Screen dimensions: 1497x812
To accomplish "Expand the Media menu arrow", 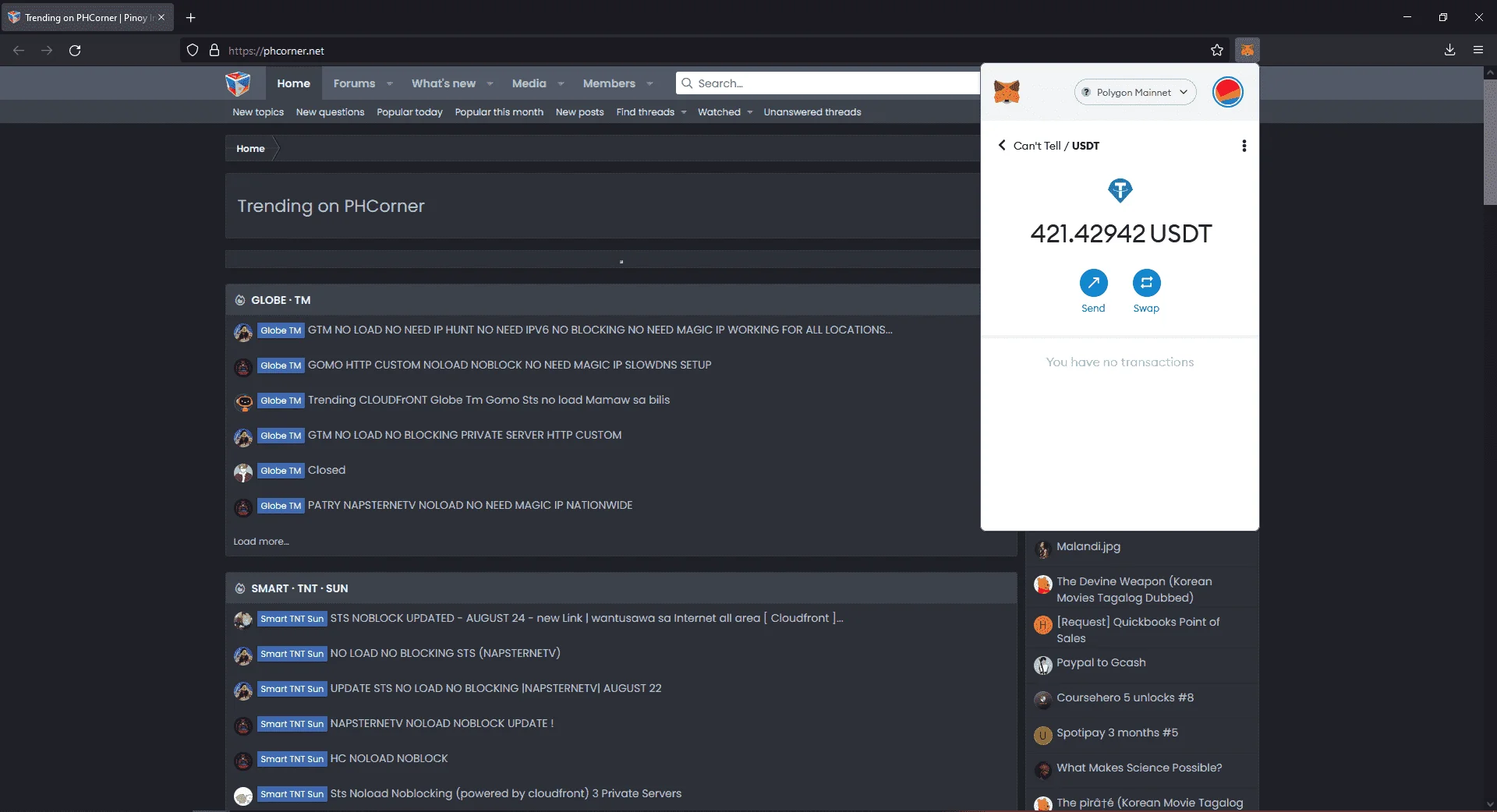I will click(561, 83).
